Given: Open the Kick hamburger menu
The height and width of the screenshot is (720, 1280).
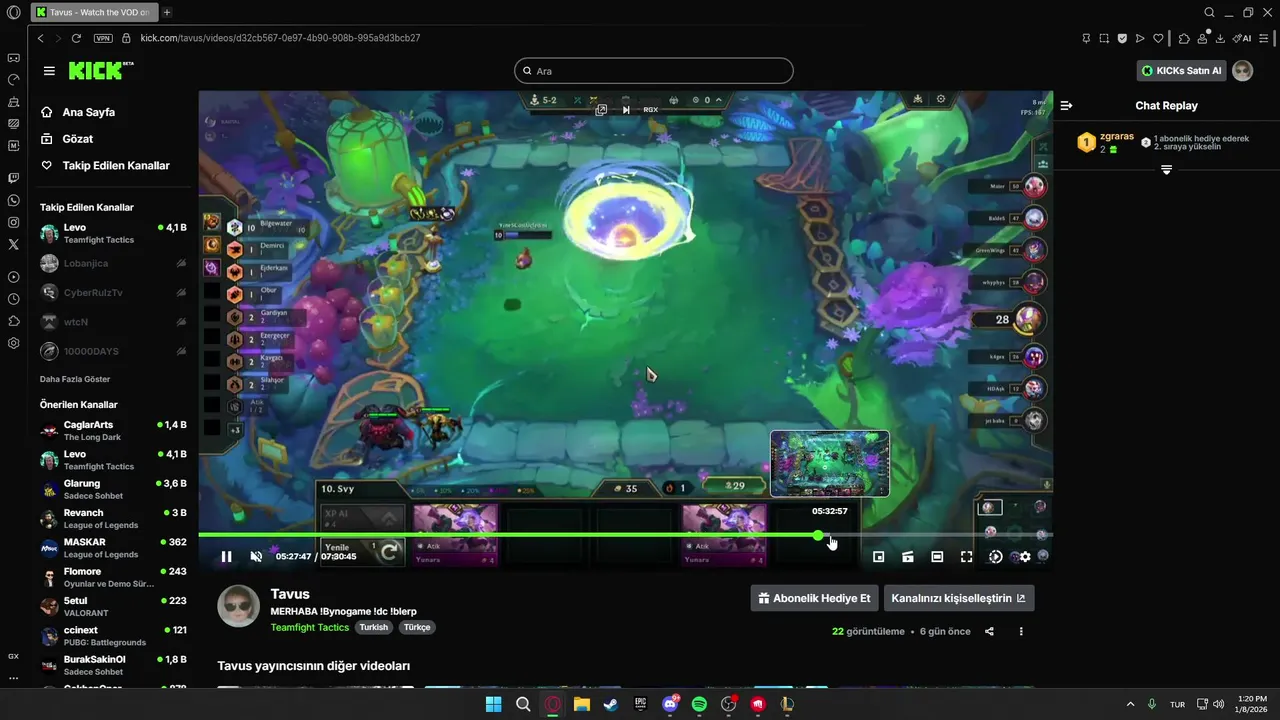Looking at the screenshot, I should [49, 71].
